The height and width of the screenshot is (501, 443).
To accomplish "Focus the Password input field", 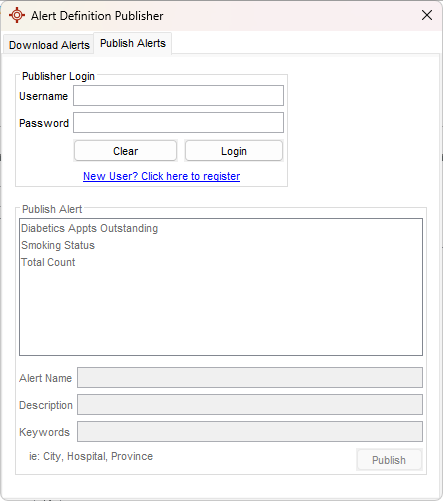I will (x=178, y=123).
